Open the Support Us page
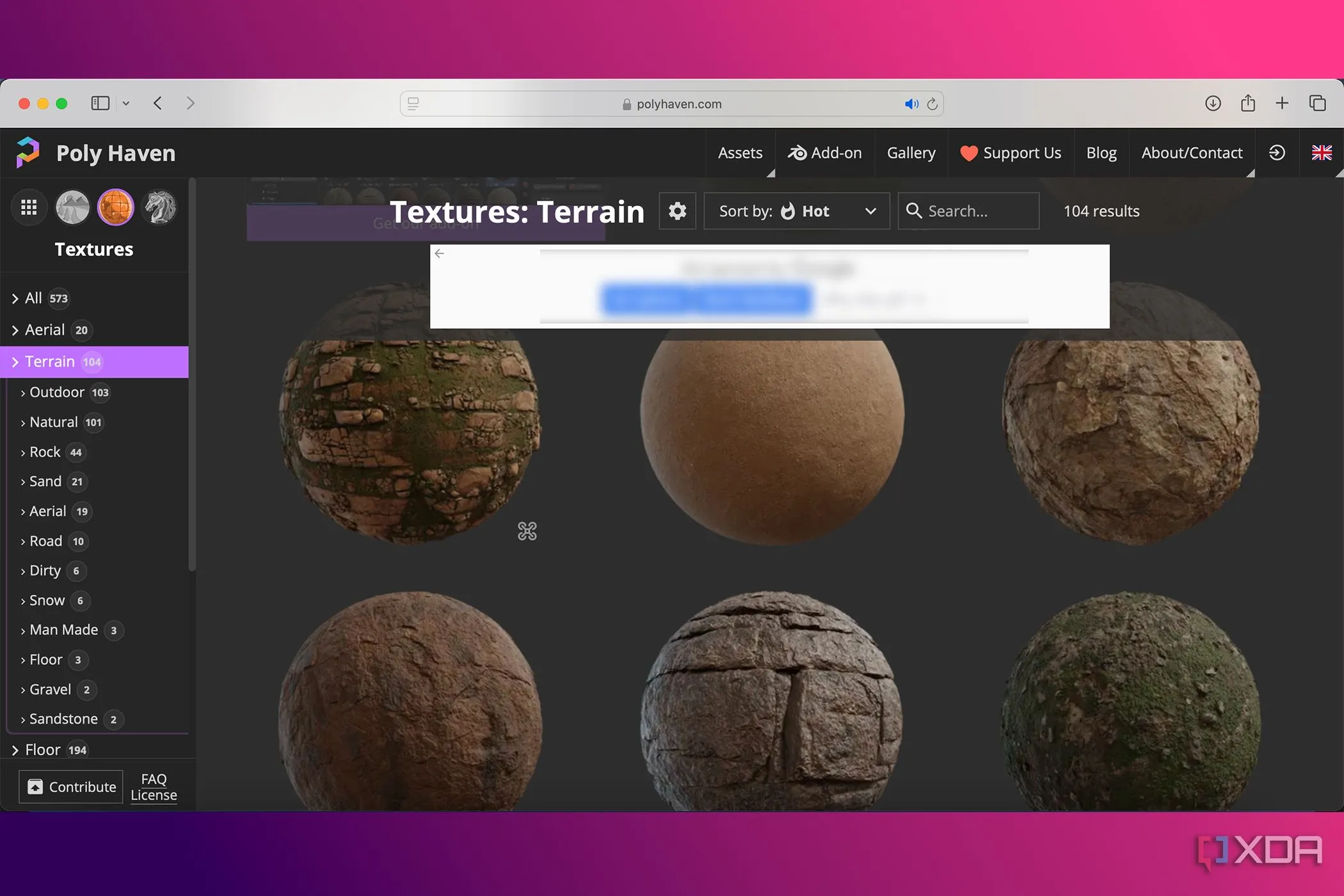This screenshot has height=896, width=1344. coord(1011,153)
